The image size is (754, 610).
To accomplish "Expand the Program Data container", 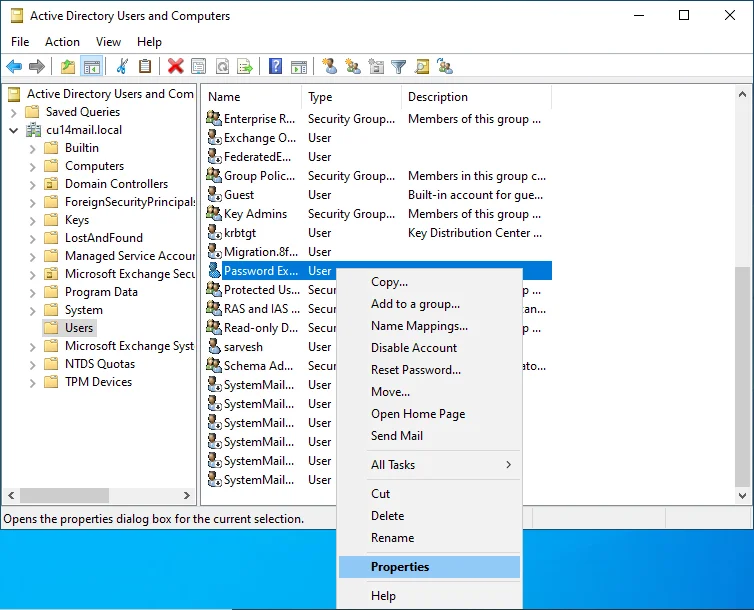I will click(33, 293).
